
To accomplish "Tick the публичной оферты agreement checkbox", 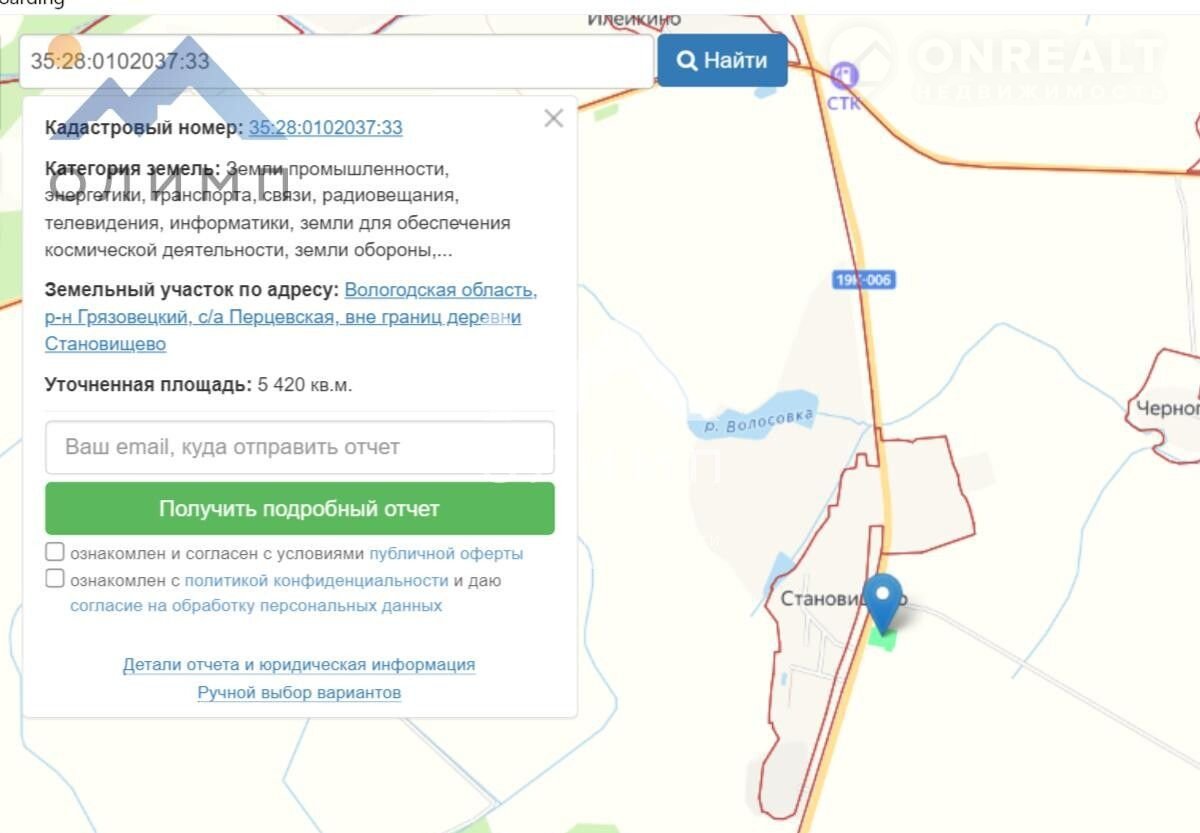I will tap(55, 552).
